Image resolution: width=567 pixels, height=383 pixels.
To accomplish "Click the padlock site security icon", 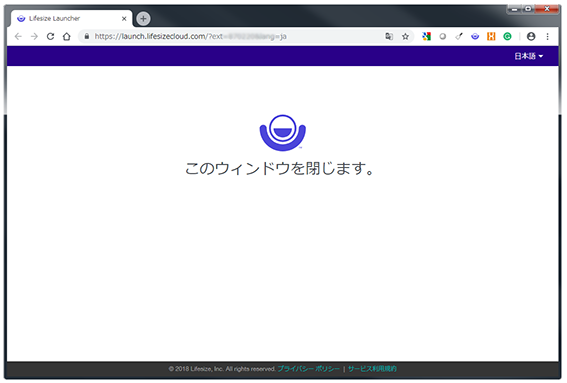I will (87, 36).
